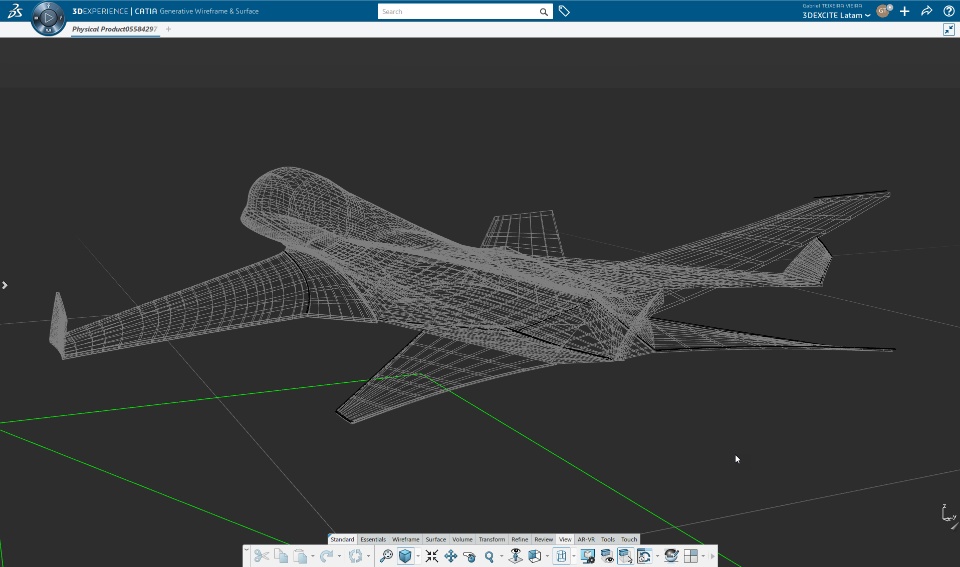Toggle the blue cube view mode button
This screenshot has width=960, height=567.
[x=405, y=556]
